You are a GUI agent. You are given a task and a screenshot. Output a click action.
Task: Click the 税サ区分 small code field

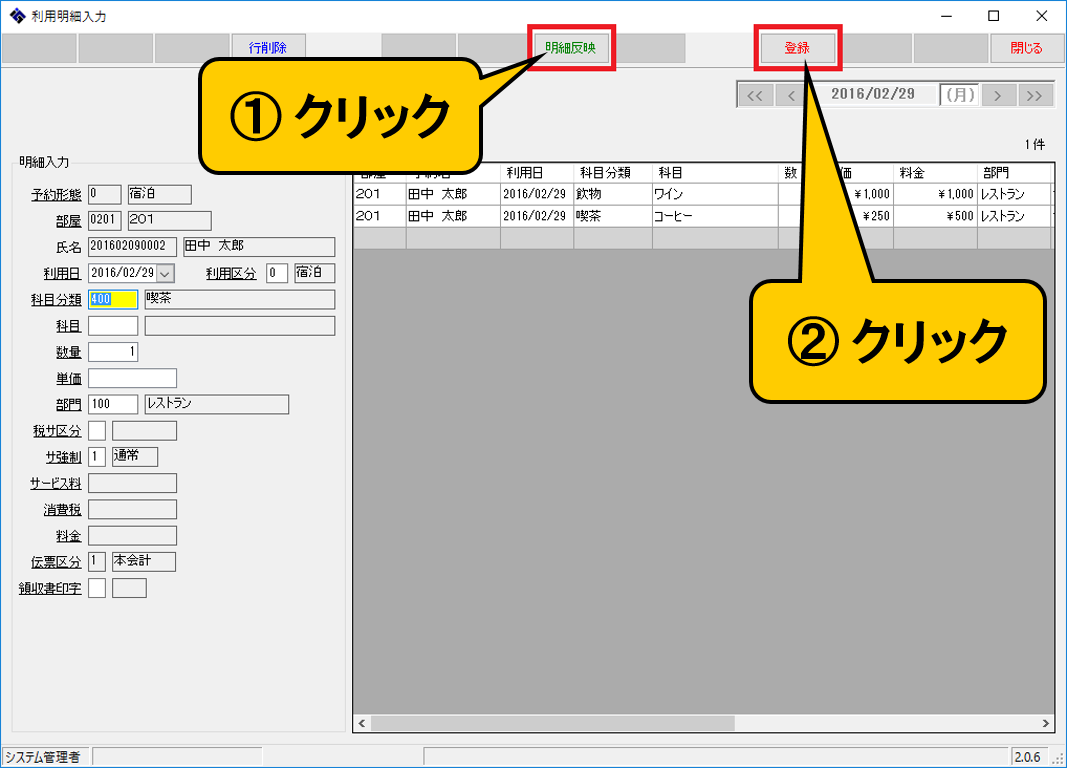point(97,431)
